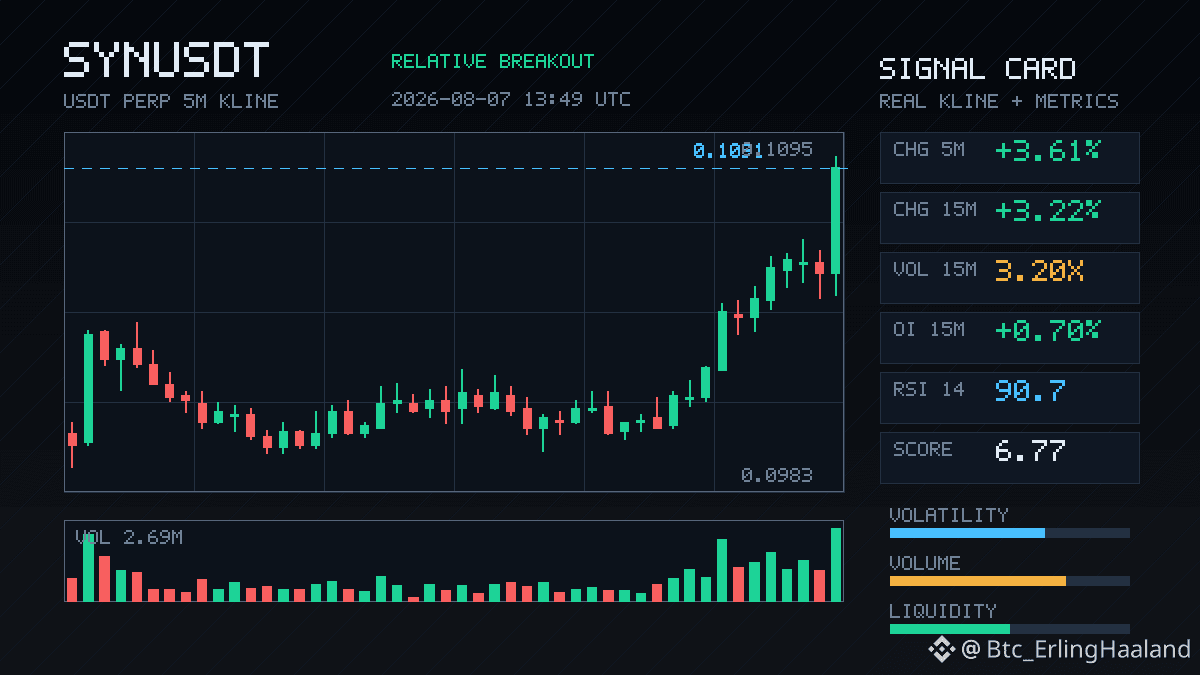Click the VOLUME orange progress bar
The height and width of the screenshot is (675, 1200).
click(1009, 581)
